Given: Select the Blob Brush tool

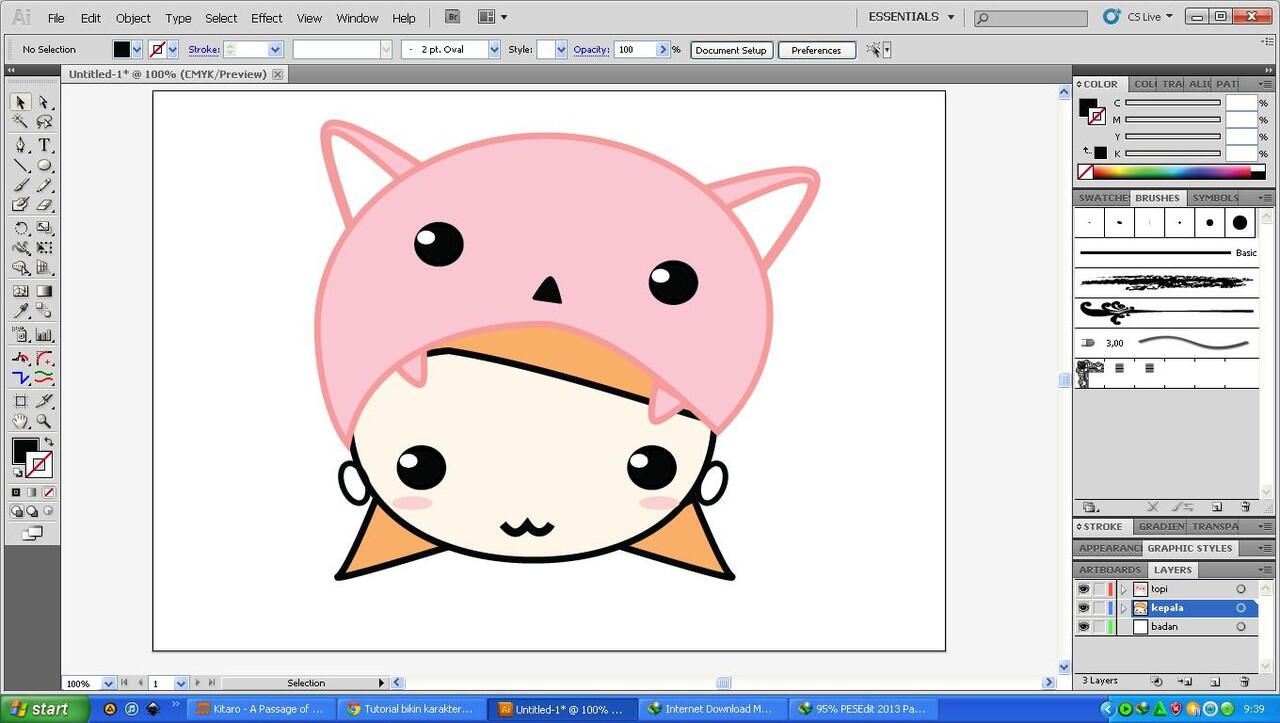Looking at the screenshot, I should click(x=21, y=205).
